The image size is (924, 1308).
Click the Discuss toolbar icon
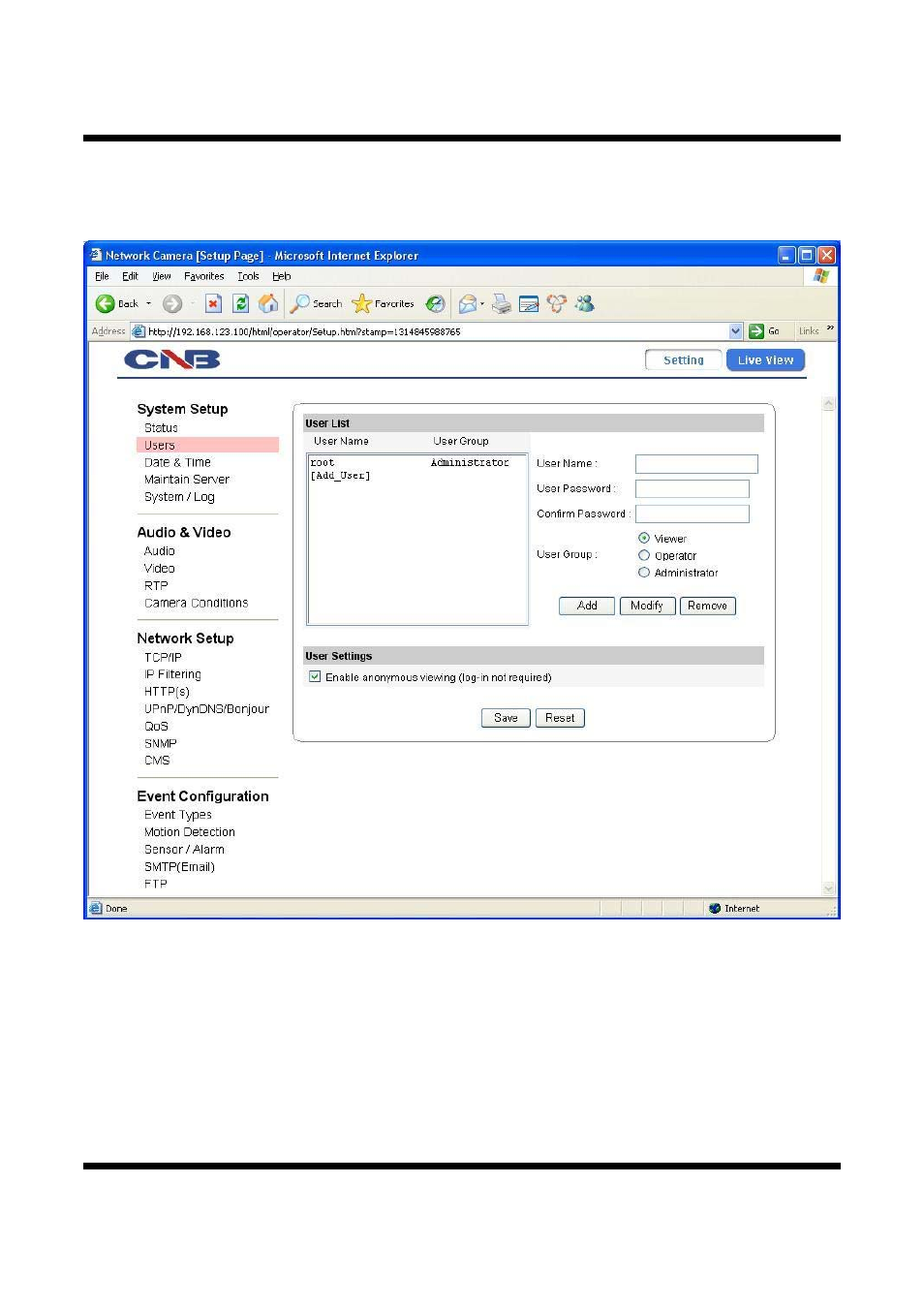coord(557,304)
